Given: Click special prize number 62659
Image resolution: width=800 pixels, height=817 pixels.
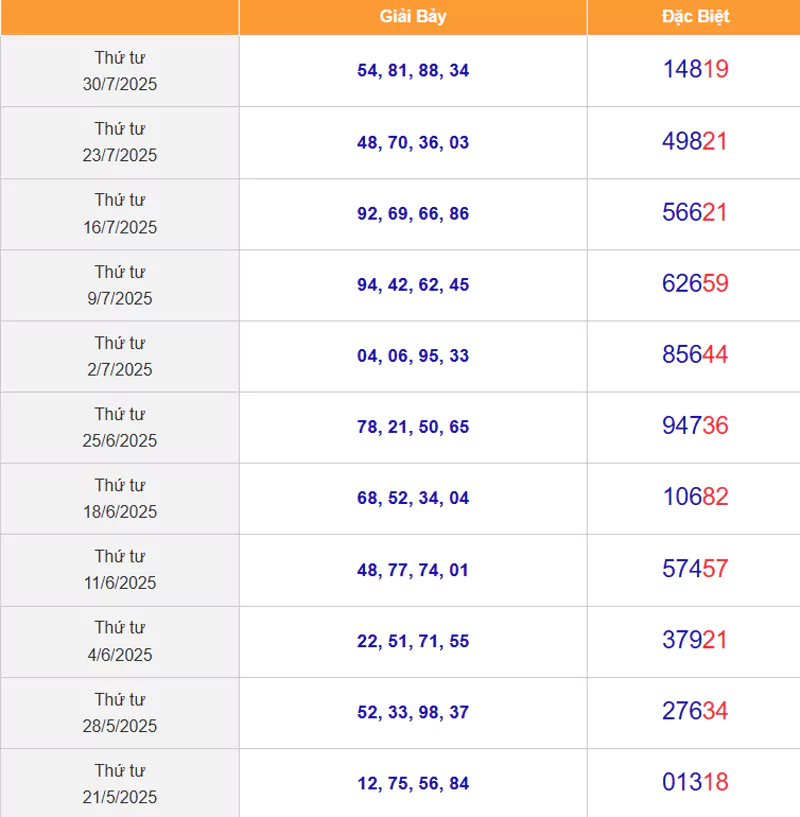Looking at the screenshot, I should [x=695, y=283].
